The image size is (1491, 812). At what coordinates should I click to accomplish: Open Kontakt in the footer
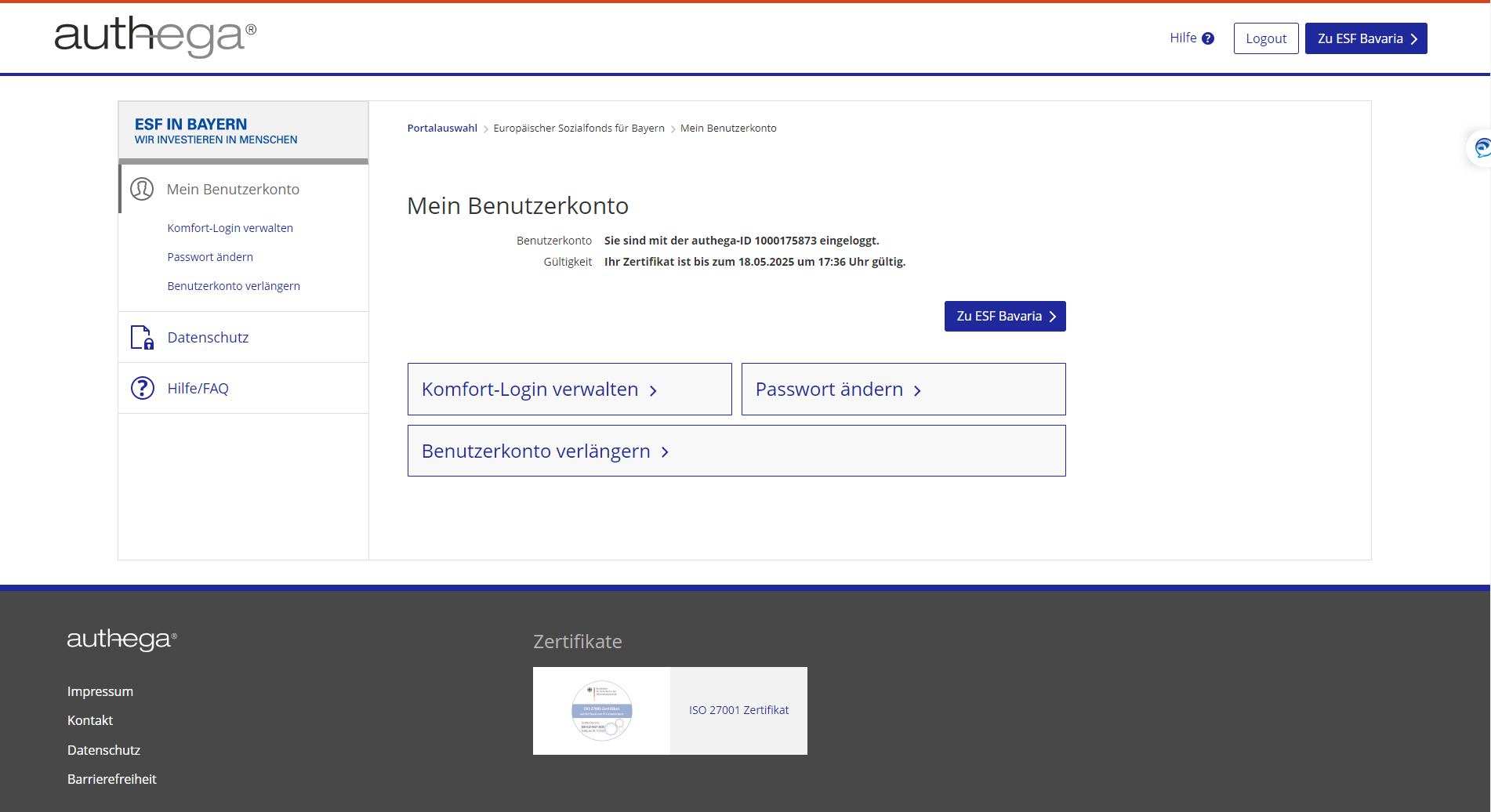click(x=90, y=720)
